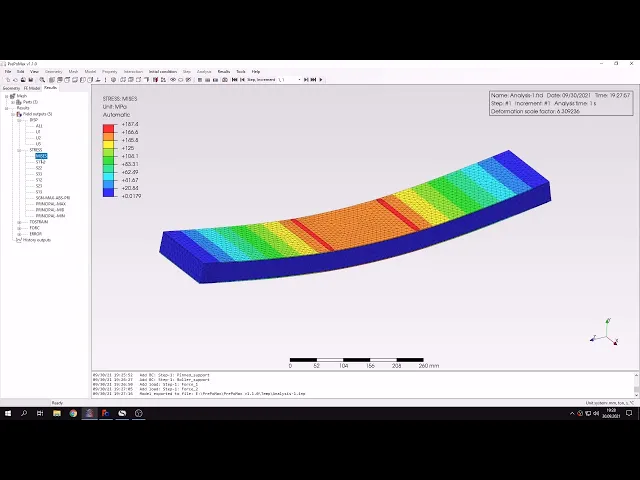Collapse the DISP tree node
640x480 pixels.
coord(19,120)
